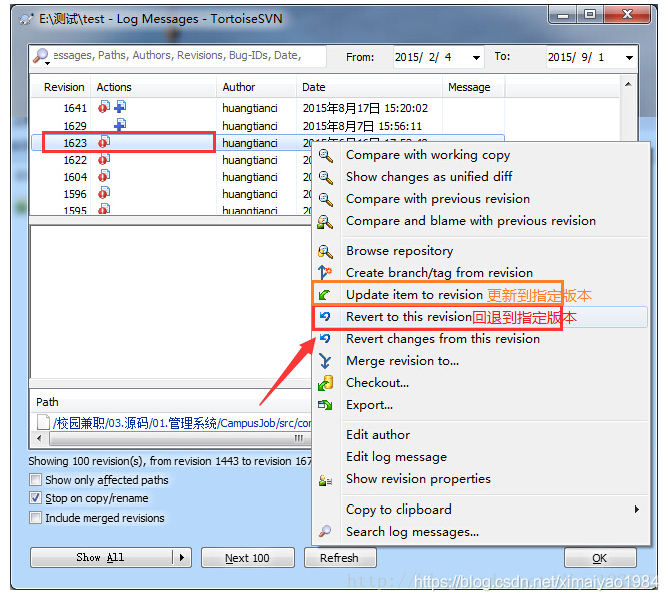669x601 pixels.
Task: Select Compare with working copy
Action: point(428,155)
